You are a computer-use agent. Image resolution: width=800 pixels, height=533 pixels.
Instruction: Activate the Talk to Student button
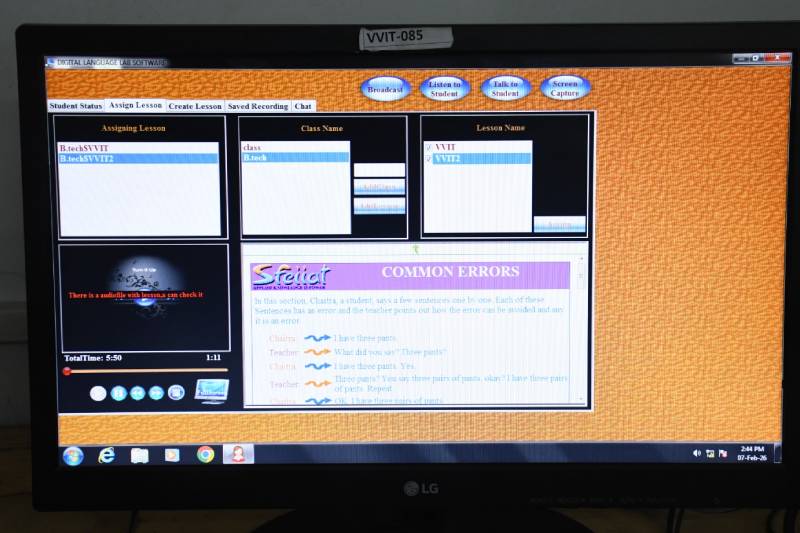pyautogui.click(x=505, y=89)
